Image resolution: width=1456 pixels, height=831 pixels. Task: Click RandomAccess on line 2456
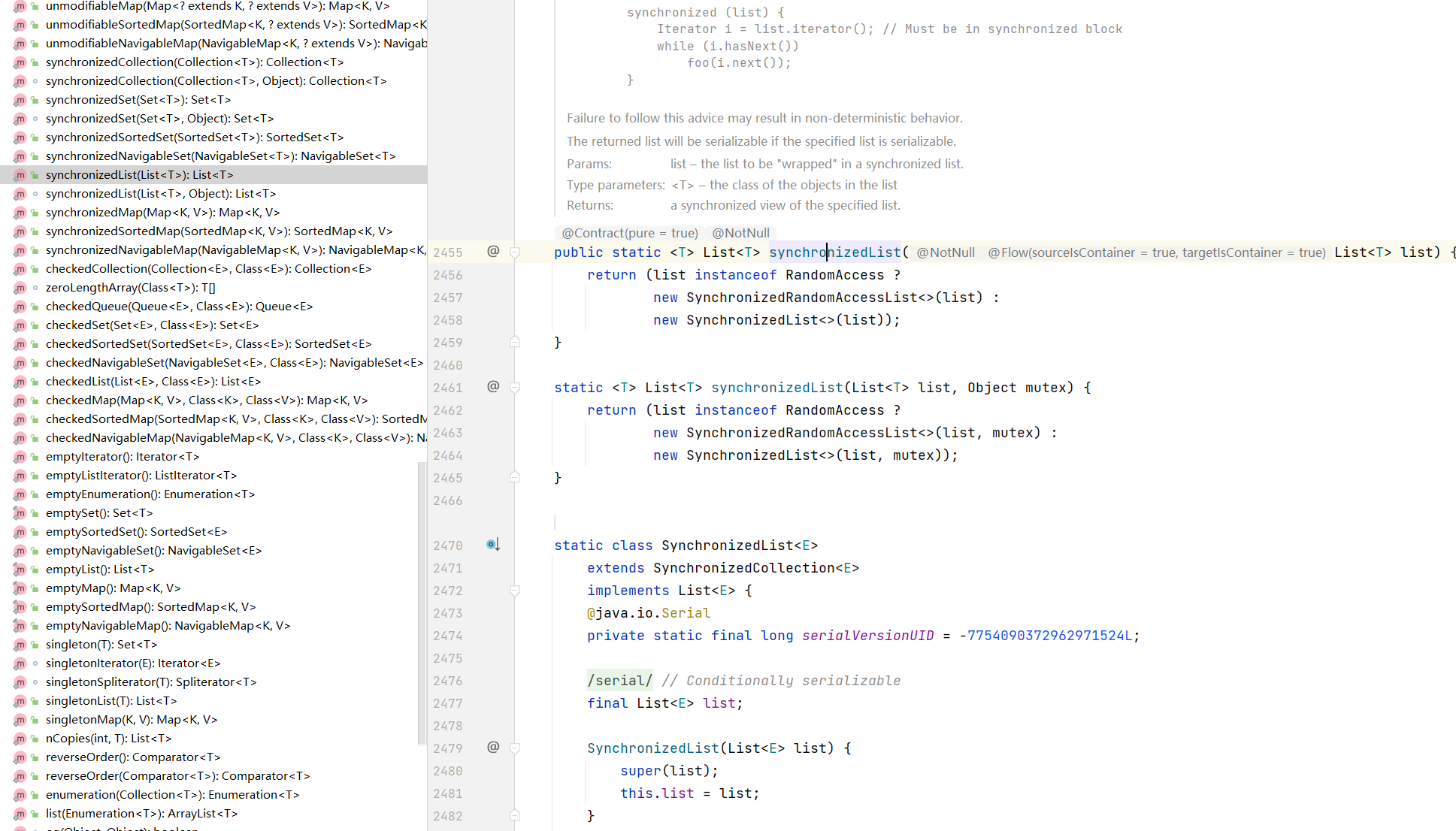834,275
